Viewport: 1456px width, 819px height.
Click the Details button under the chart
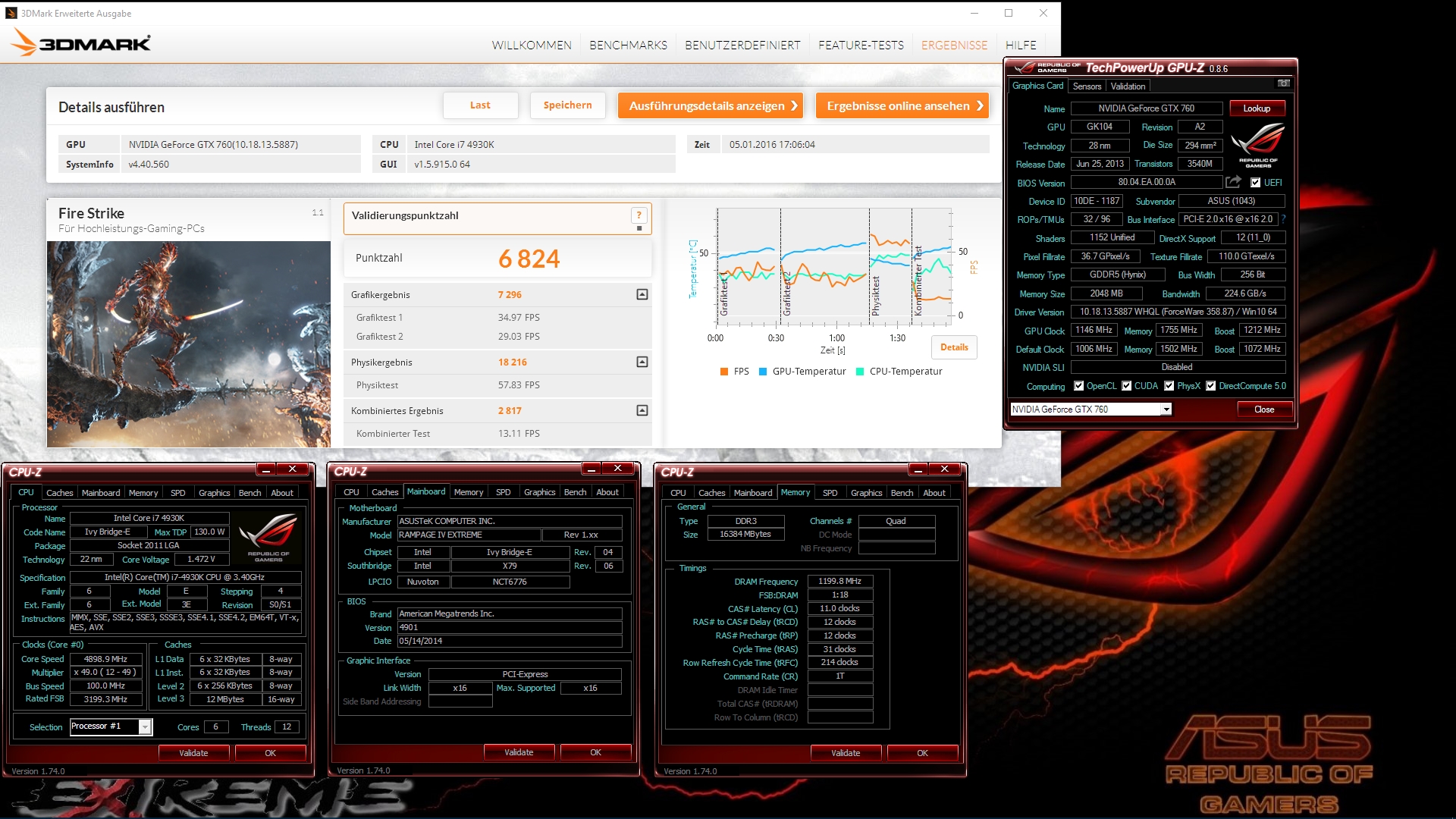954,347
